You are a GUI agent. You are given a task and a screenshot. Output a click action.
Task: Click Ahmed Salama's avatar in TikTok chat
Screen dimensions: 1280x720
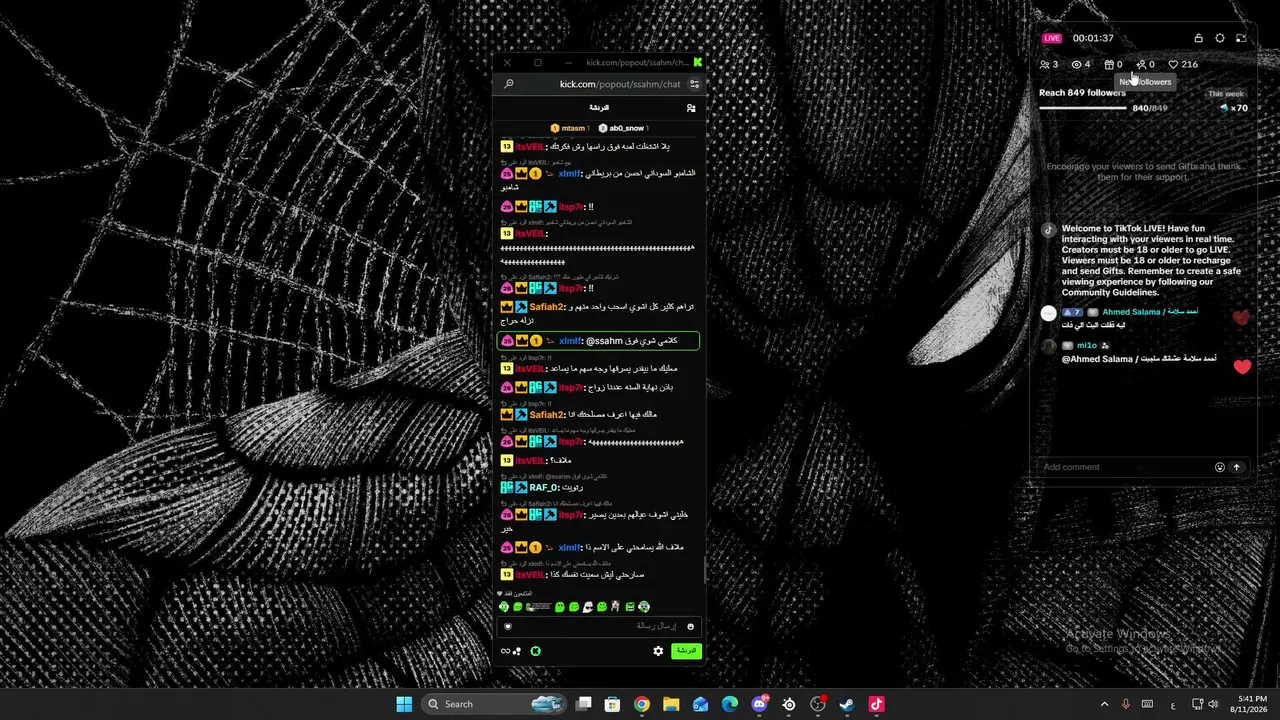[1048, 313]
